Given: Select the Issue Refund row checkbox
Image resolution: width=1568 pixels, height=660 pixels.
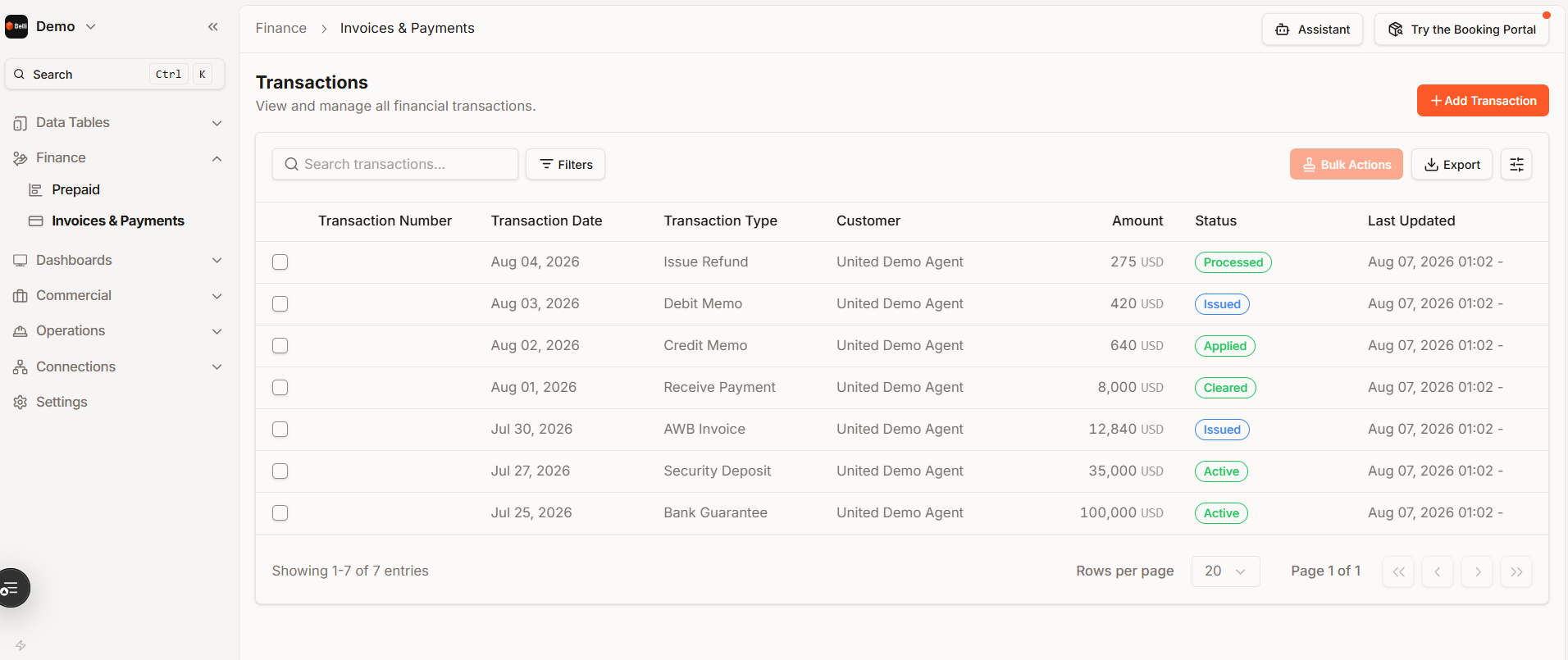Looking at the screenshot, I should pyautogui.click(x=280, y=262).
